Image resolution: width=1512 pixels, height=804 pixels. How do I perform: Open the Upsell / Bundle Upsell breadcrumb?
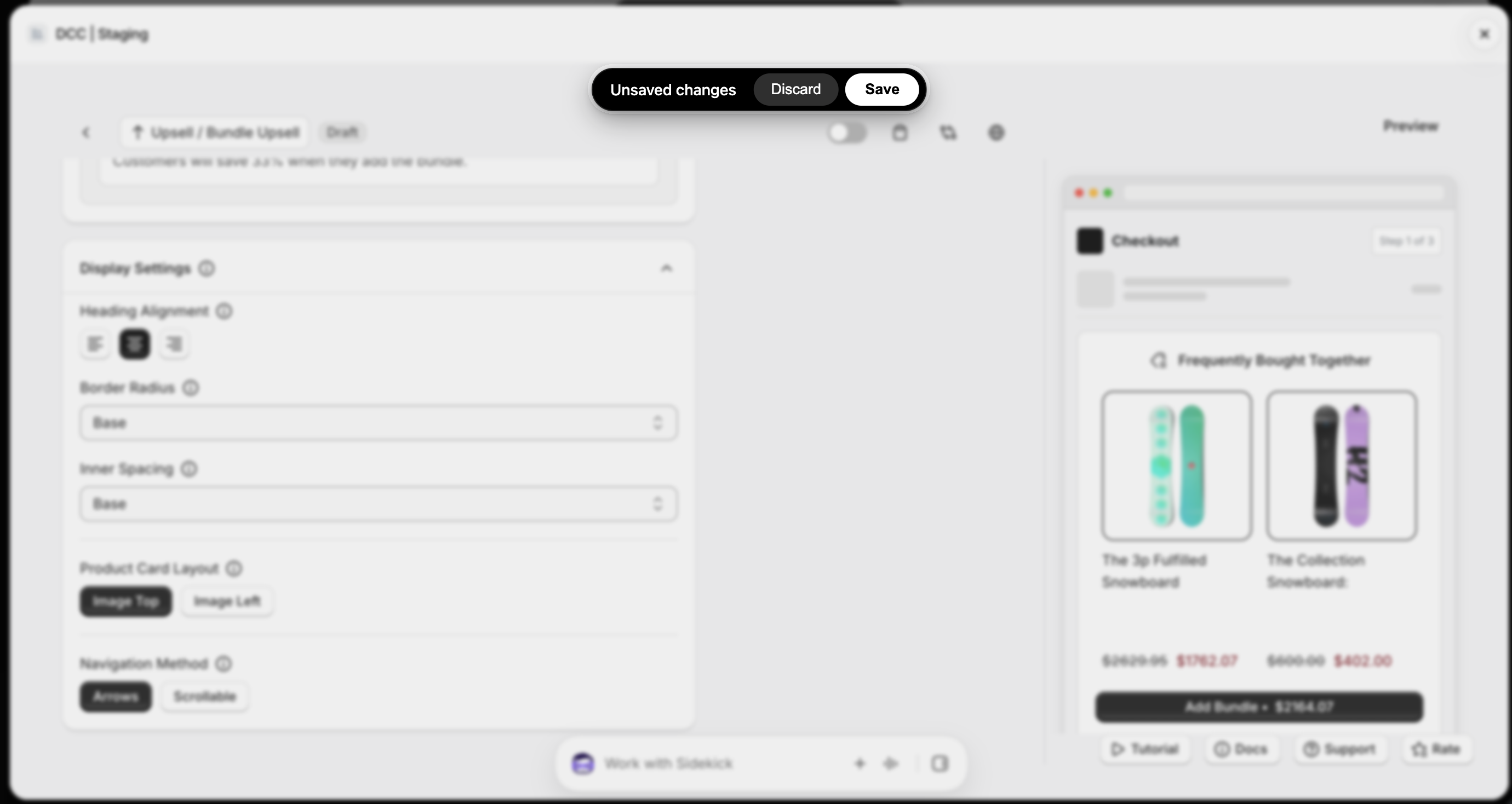[x=215, y=133]
